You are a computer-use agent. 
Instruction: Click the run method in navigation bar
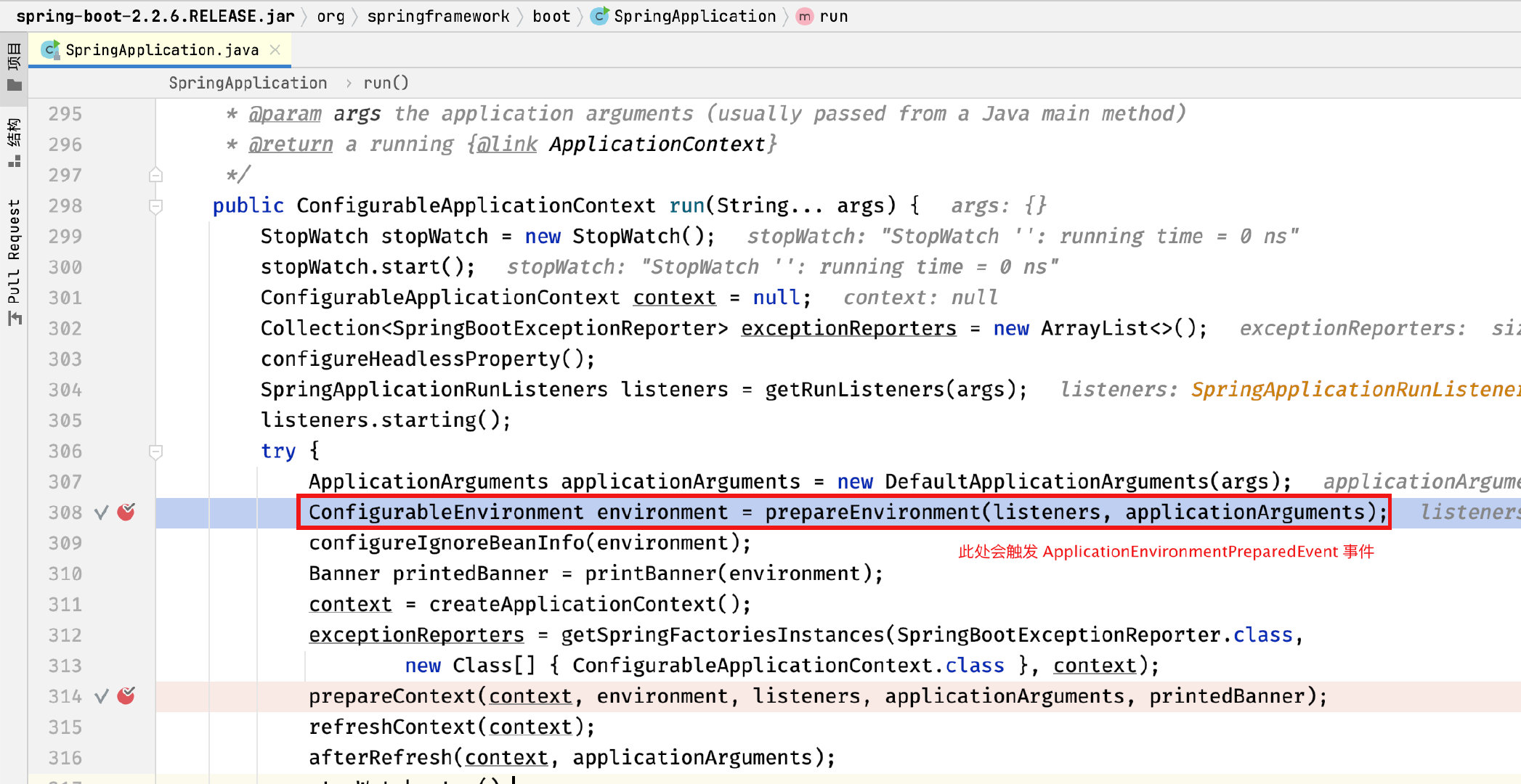[x=833, y=16]
